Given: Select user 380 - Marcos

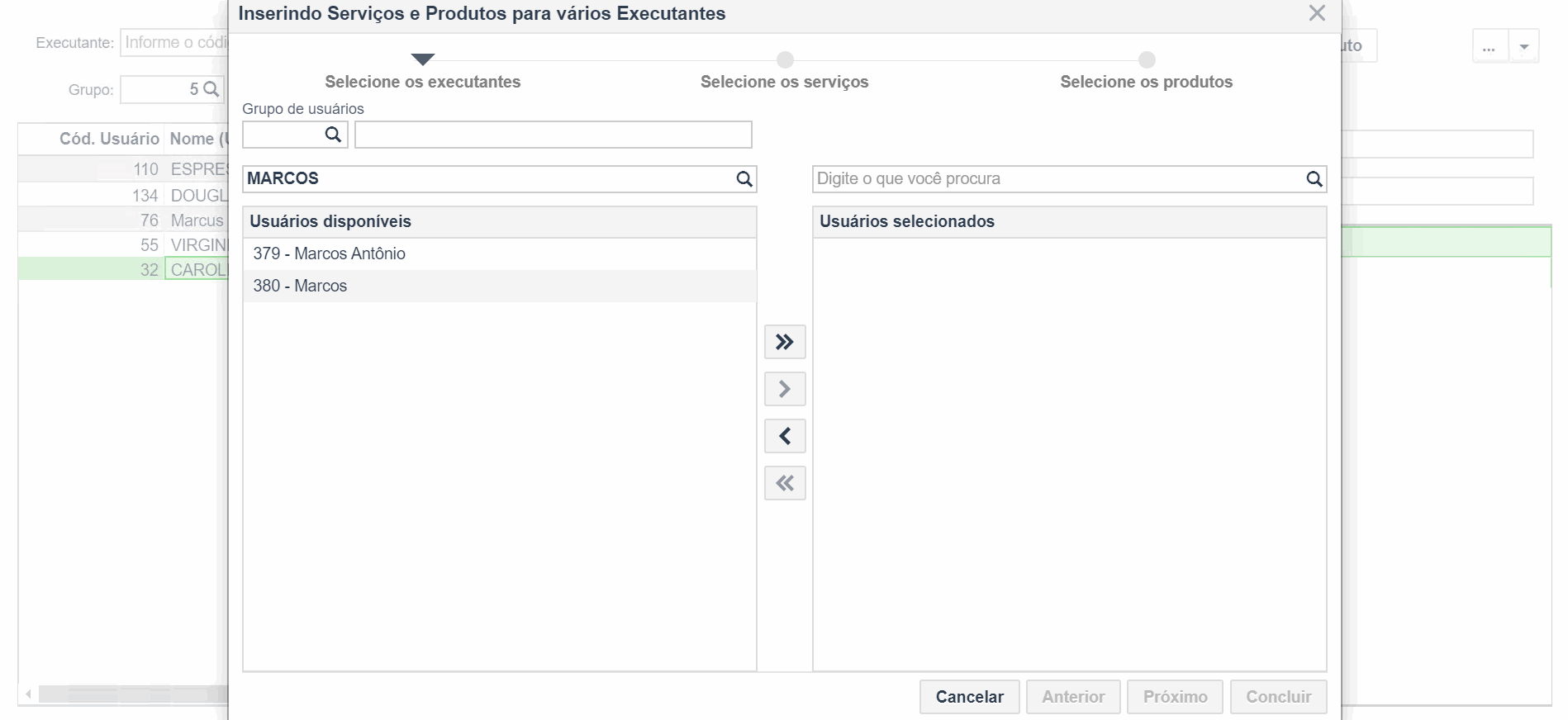Looking at the screenshot, I should (500, 286).
